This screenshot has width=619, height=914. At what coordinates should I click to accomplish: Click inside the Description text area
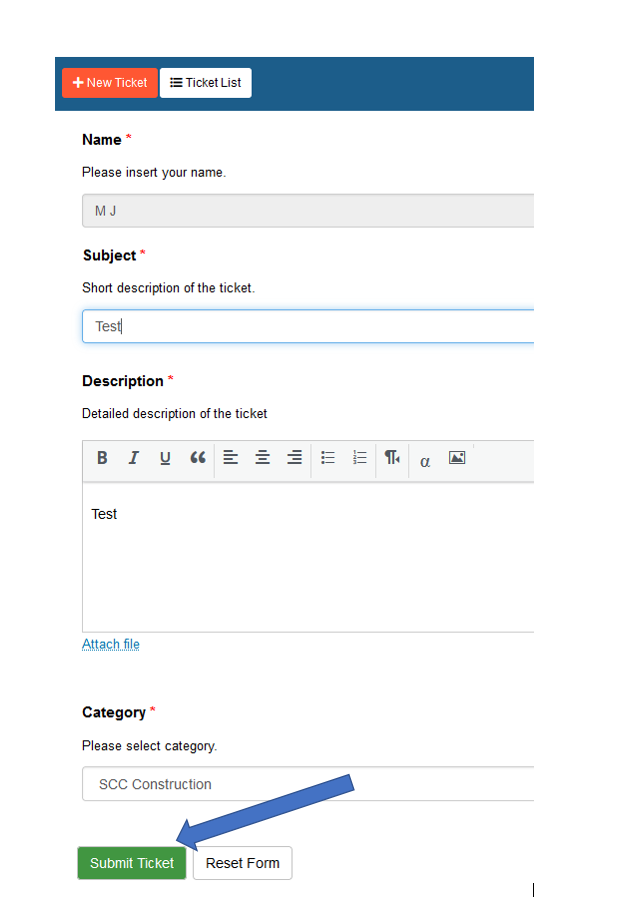308,557
